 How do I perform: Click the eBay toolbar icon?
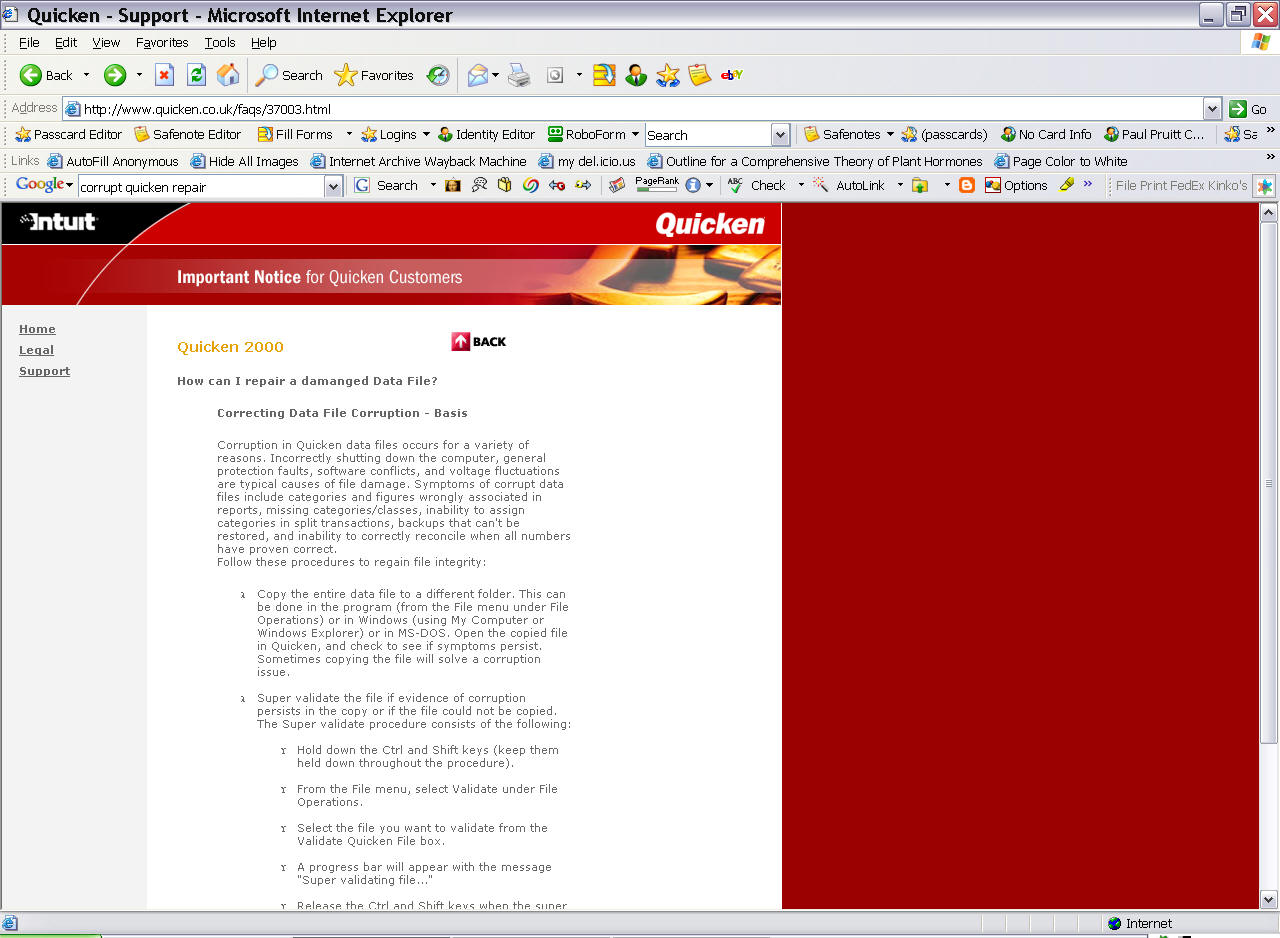[x=731, y=75]
